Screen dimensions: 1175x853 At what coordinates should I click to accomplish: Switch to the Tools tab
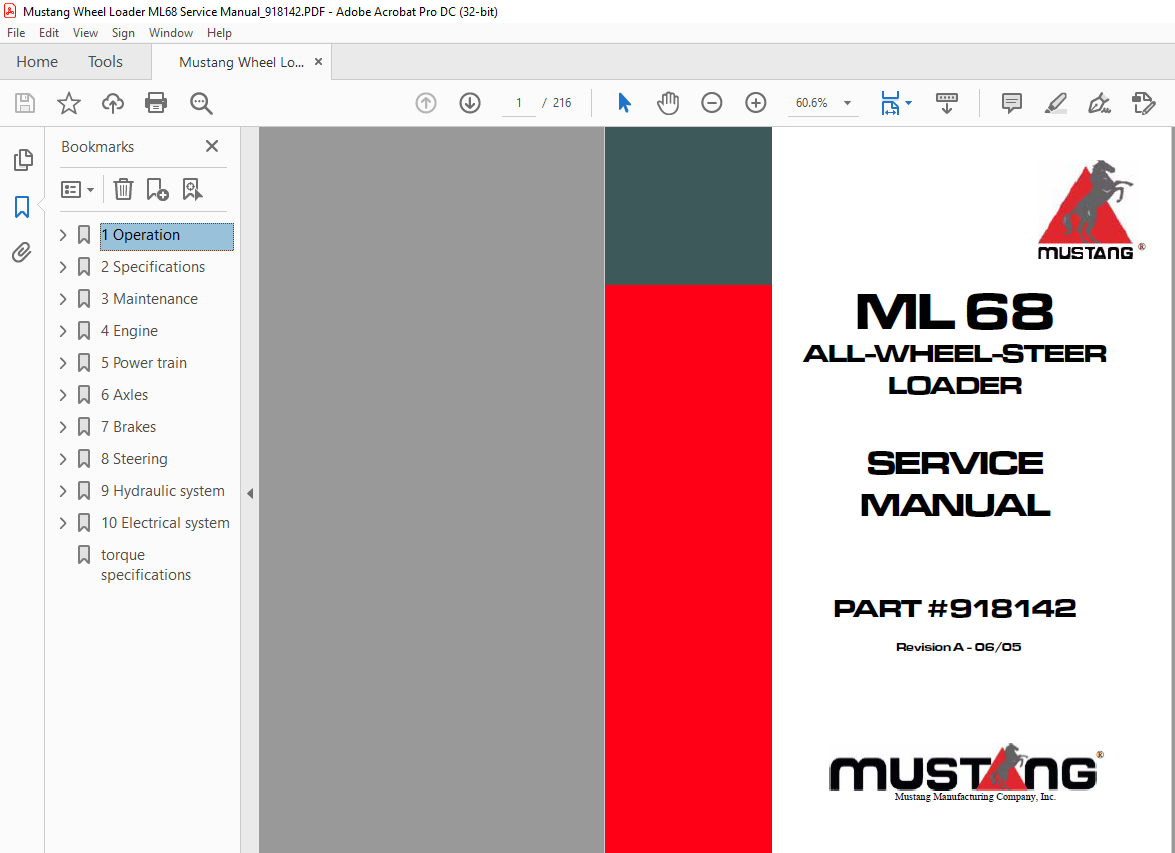coord(105,61)
